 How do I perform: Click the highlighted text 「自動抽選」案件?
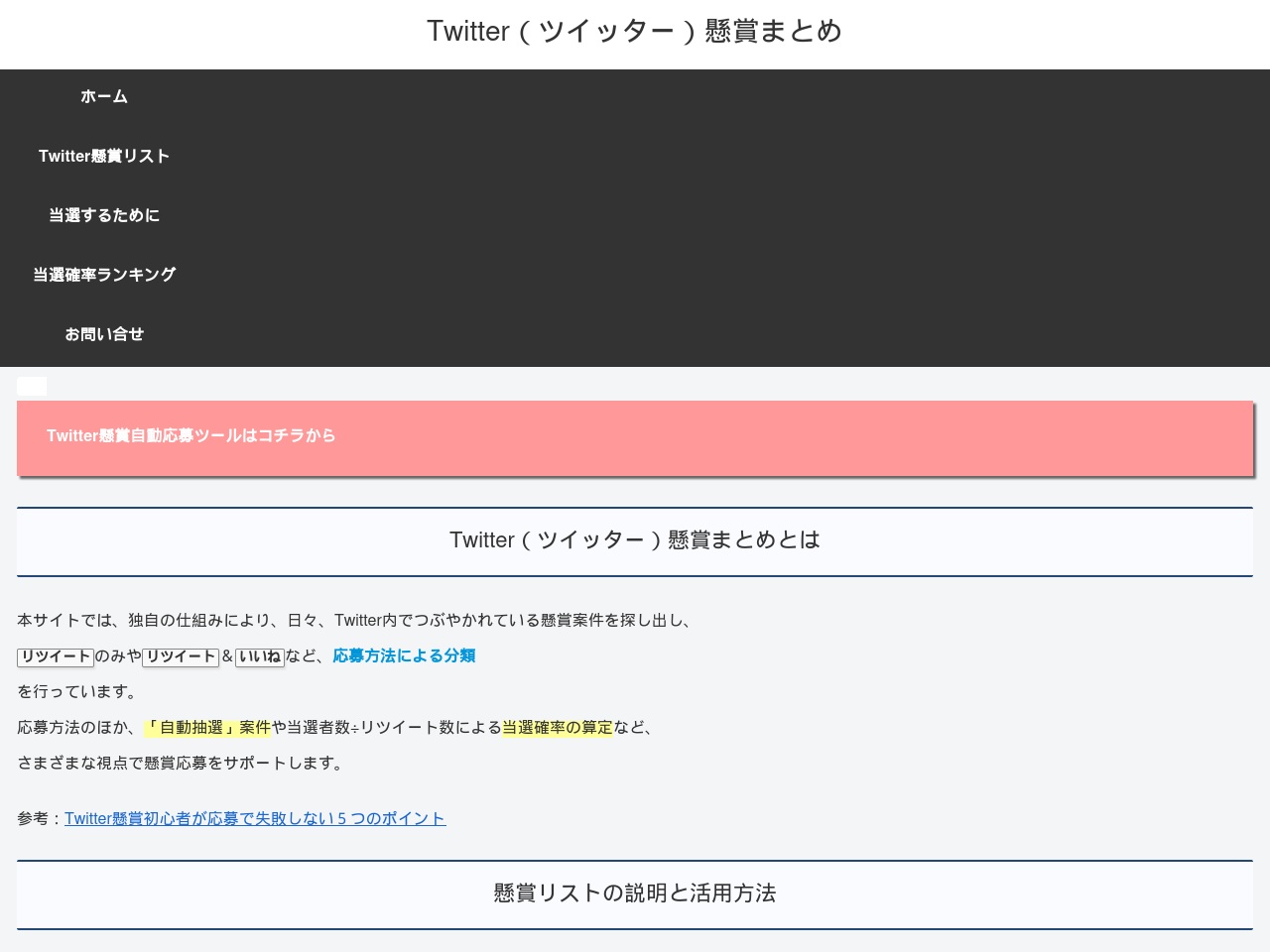[x=207, y=727]
